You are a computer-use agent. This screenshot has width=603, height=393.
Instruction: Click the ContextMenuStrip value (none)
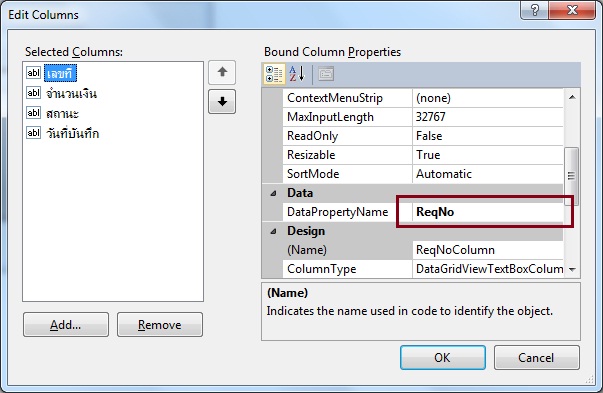pos(488,98)
